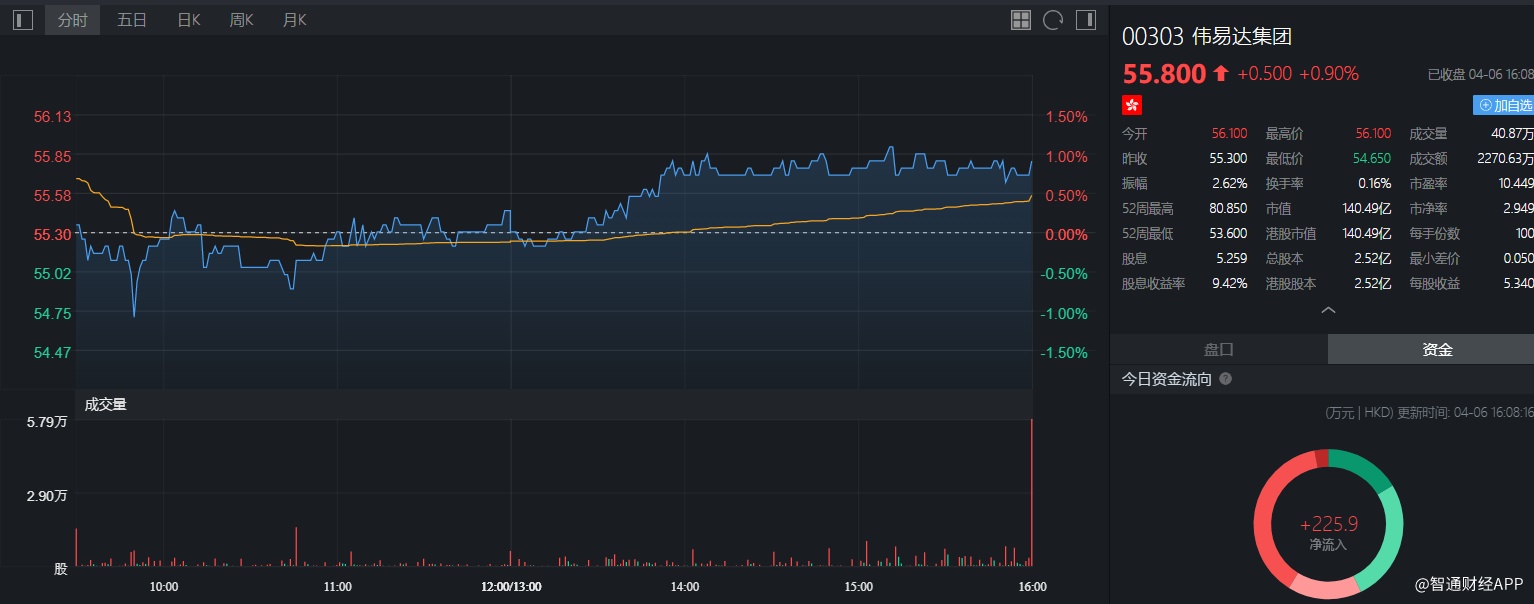The height and width of the screenshot is (604, 1534).
Task: Toggle the left sidebar panel icon
Action: click(x=23, y=20)
